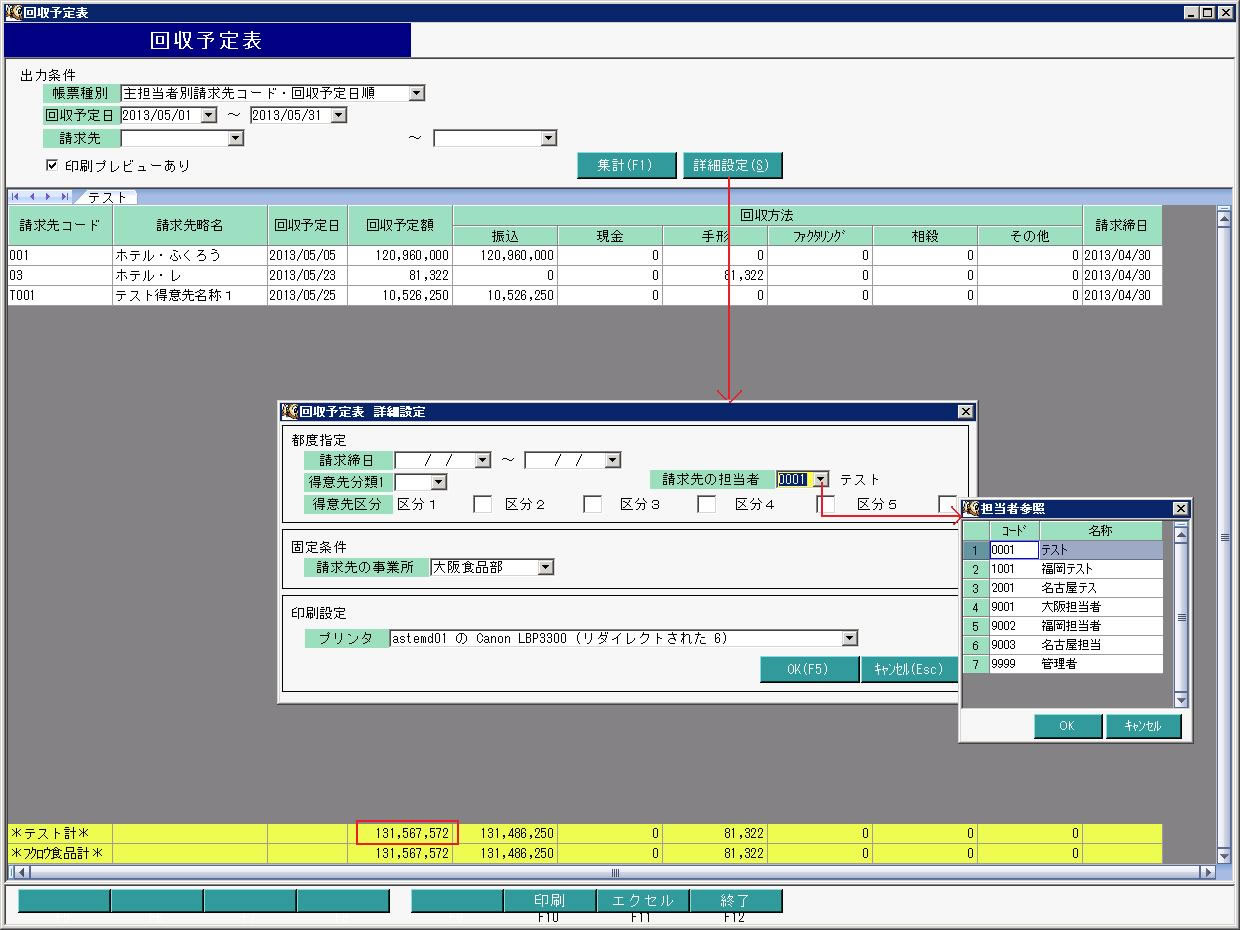Open 請求先の担当者 dropdown arrow
Image resolution: width=1240 pixels, height=930 pixels.
[820, 479]
